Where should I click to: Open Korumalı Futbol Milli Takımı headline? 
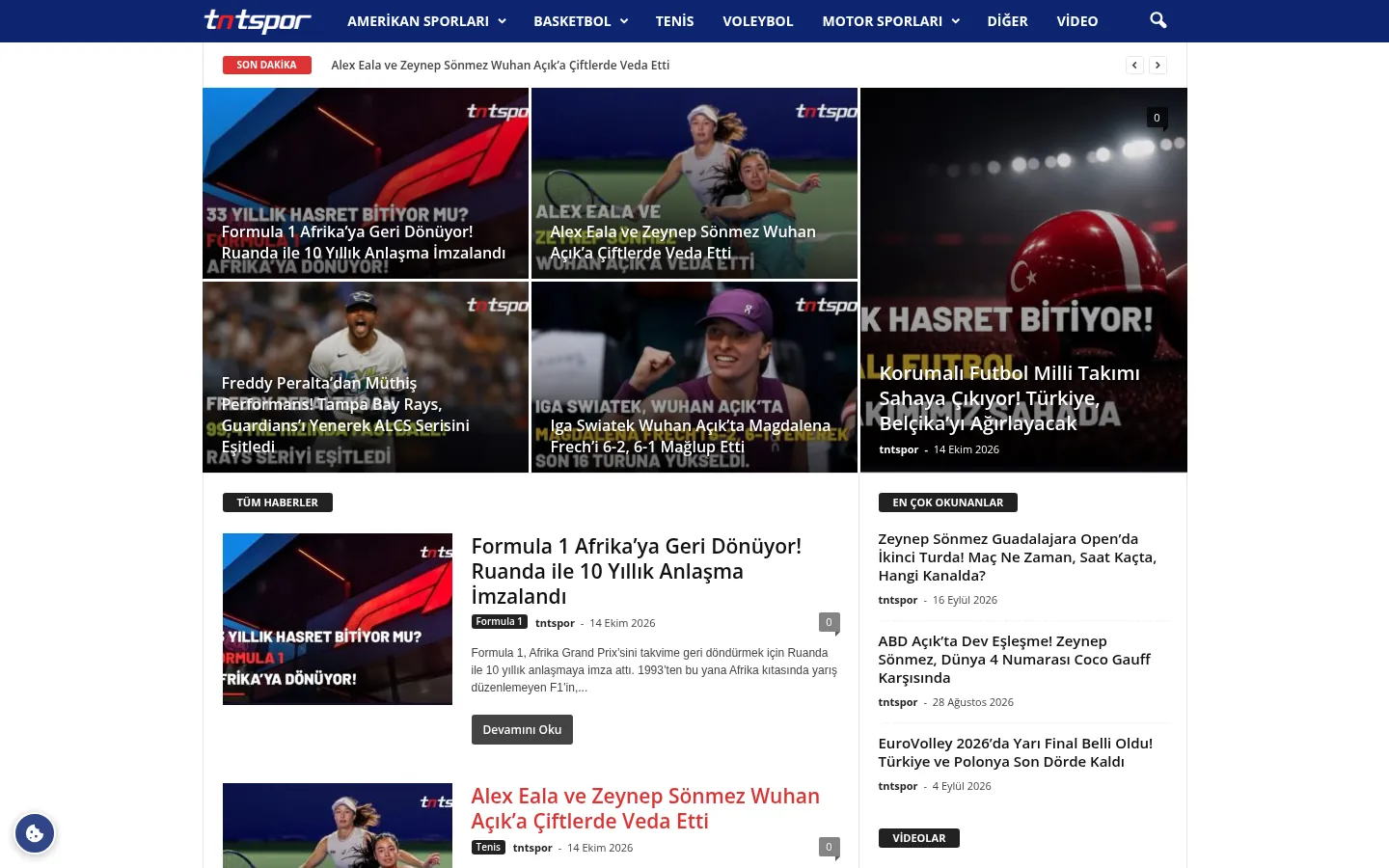pyautogui.click(x=1009, y=398)
